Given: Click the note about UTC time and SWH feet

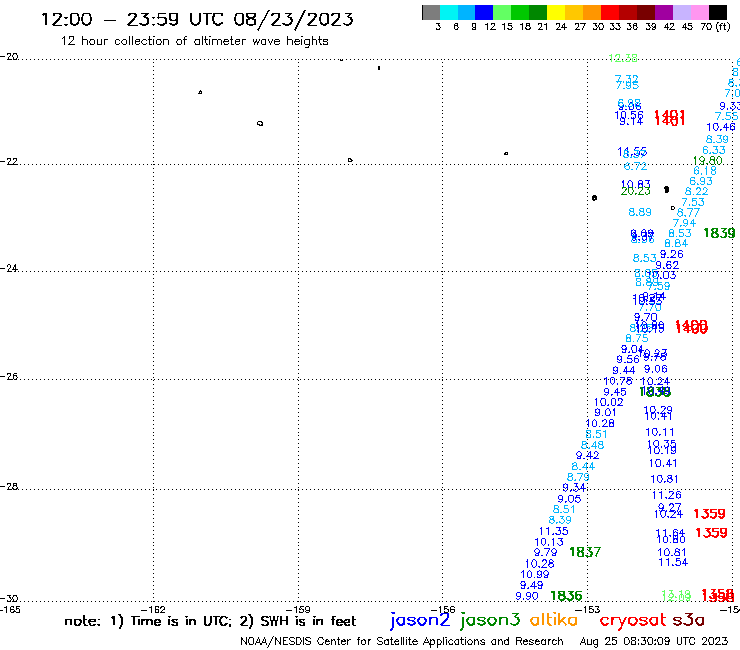Looking at the screenshot, I should coord(210,621).
